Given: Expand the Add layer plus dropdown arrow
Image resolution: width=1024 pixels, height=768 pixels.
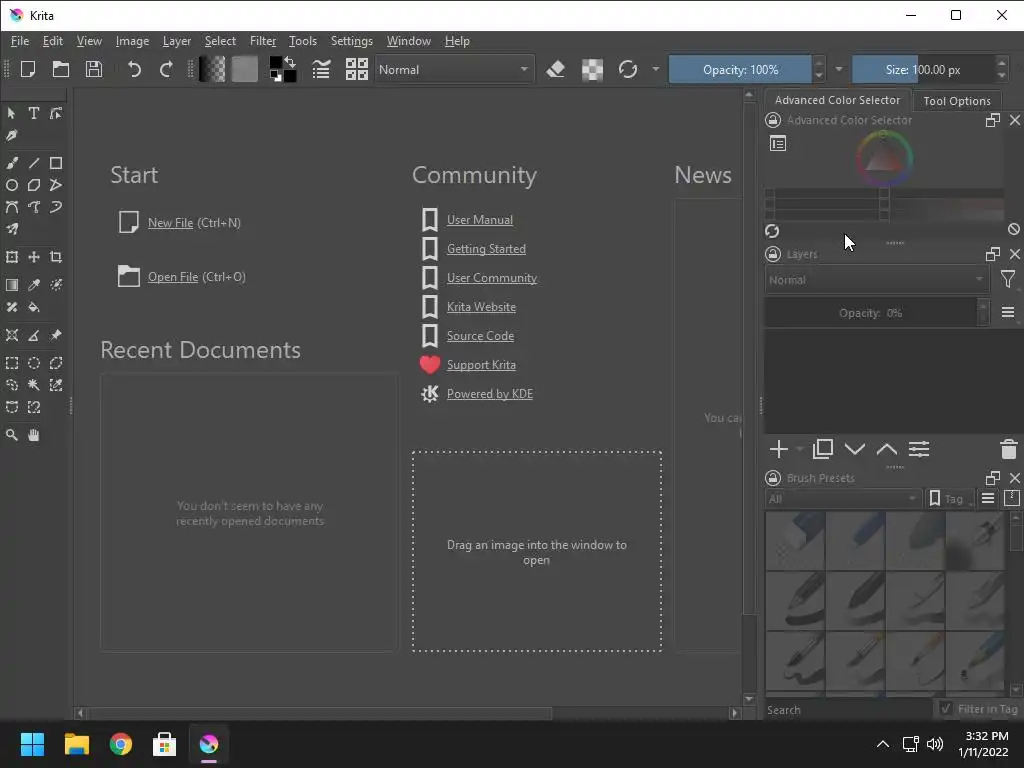Looking at the screenshot, I should click(x=800, y=449).
